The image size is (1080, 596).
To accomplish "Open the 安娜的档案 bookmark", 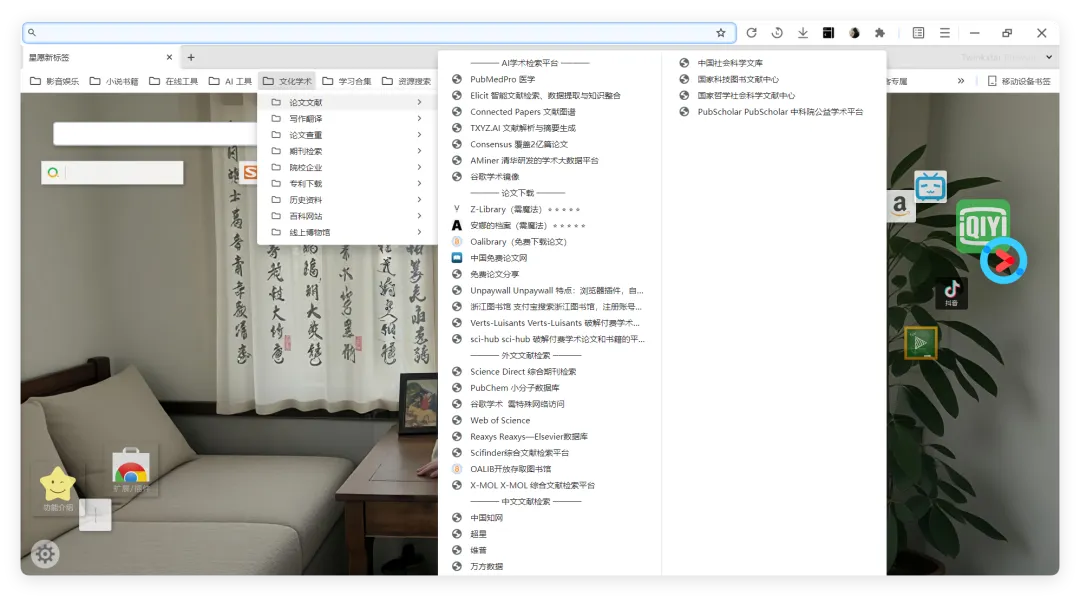I will (549, 225).
